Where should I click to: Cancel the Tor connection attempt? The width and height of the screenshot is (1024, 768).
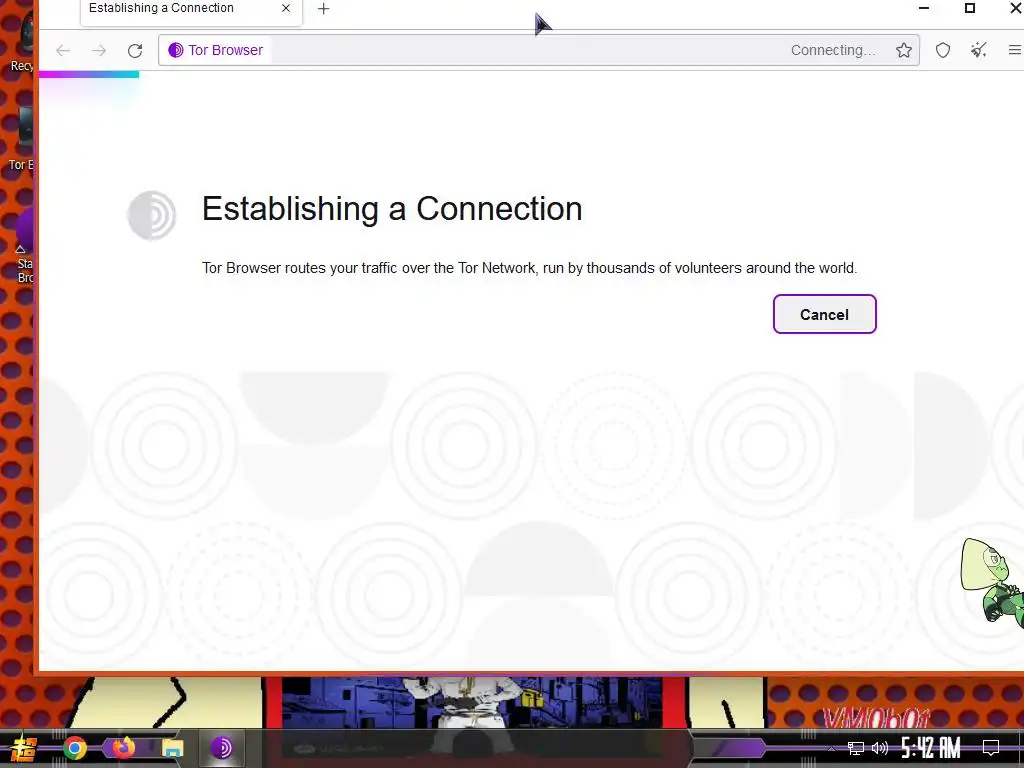[x=824, y=314]
